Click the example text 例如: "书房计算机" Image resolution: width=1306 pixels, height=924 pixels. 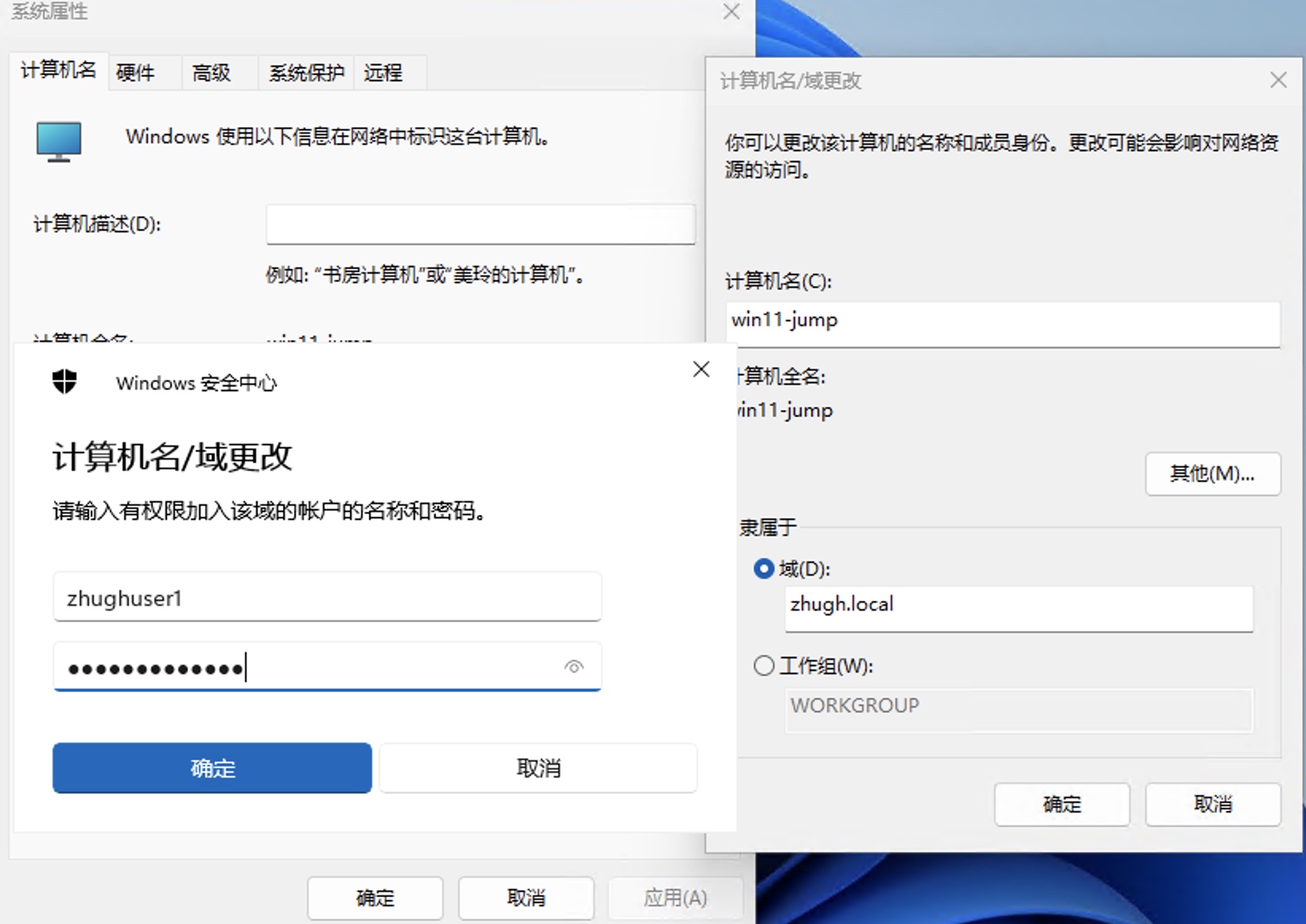pyautogui.click(x=426, y=275)
